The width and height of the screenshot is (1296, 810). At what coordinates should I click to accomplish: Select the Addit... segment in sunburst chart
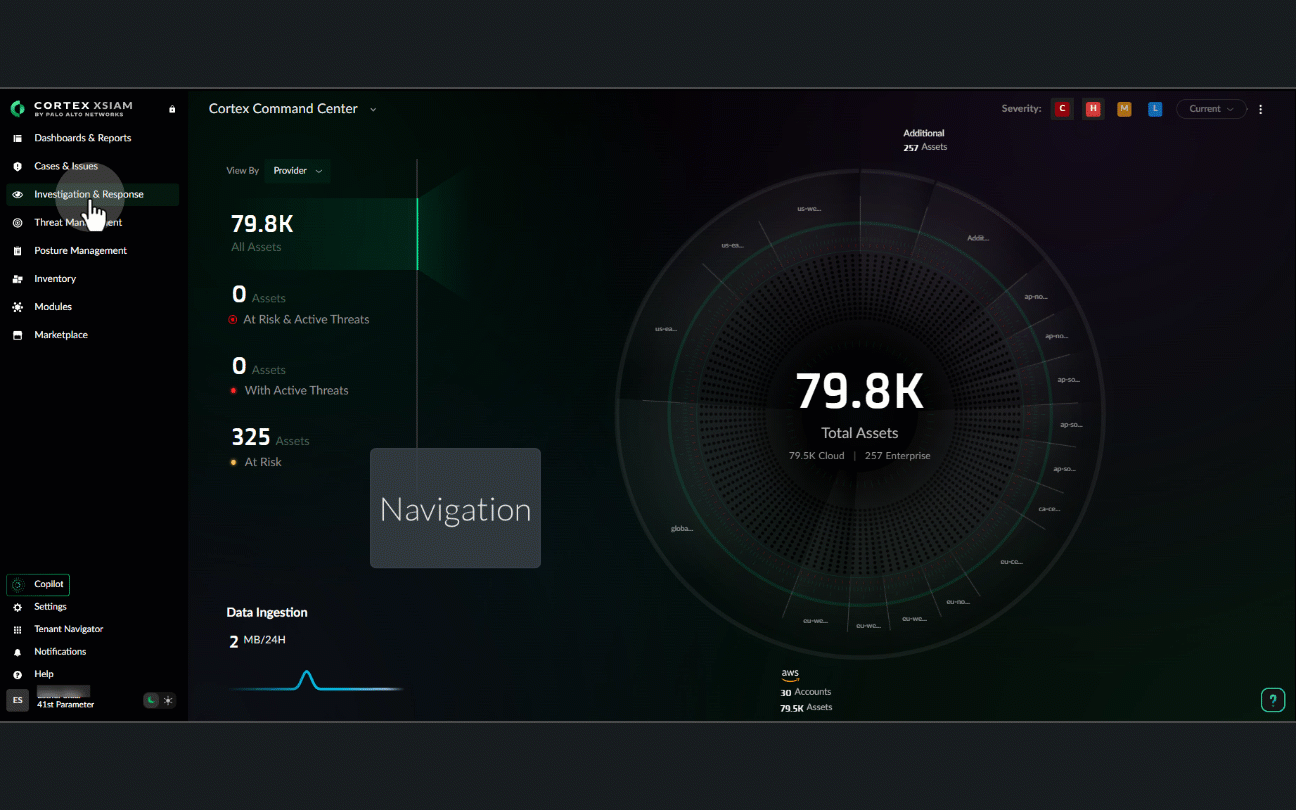978,238
